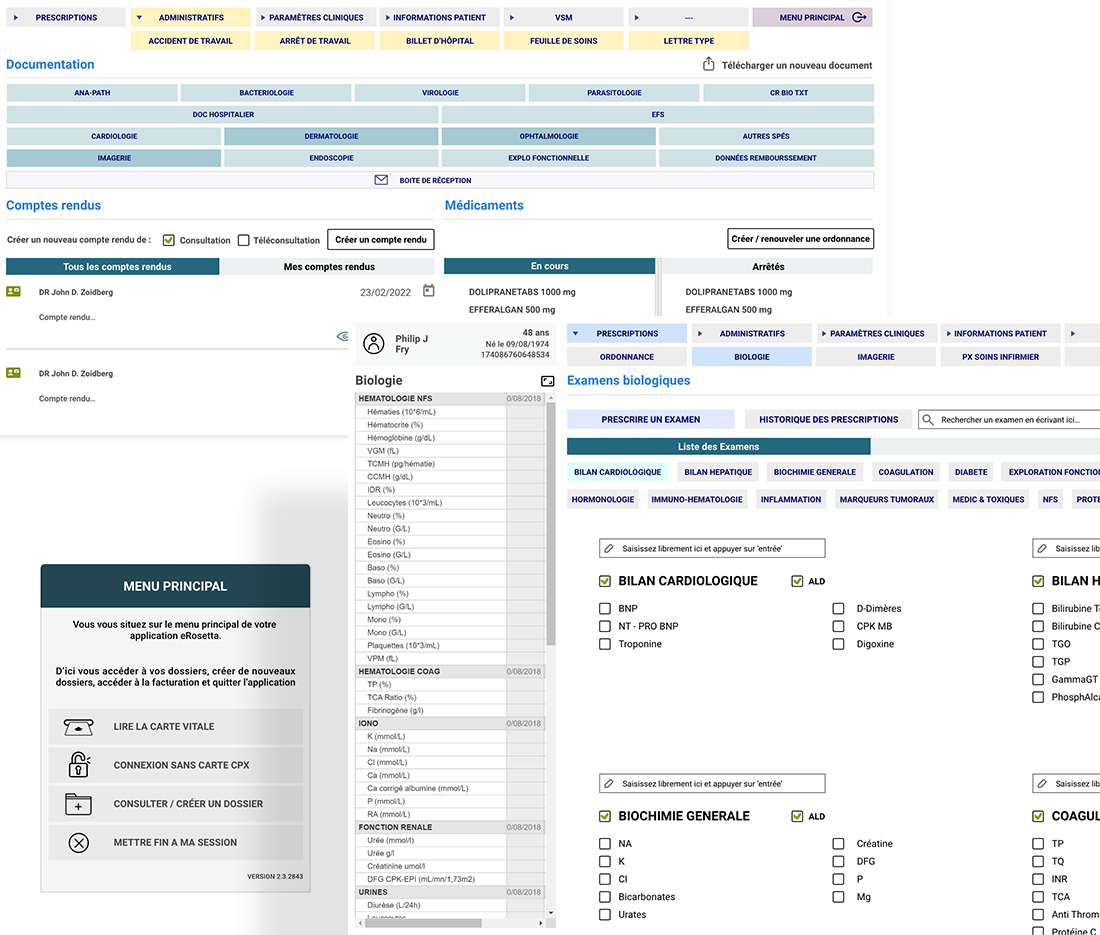Viewport: 1100px width, 935px height.
Task: Open the Boite de réception envelope icon
Action: coord(381,180)
